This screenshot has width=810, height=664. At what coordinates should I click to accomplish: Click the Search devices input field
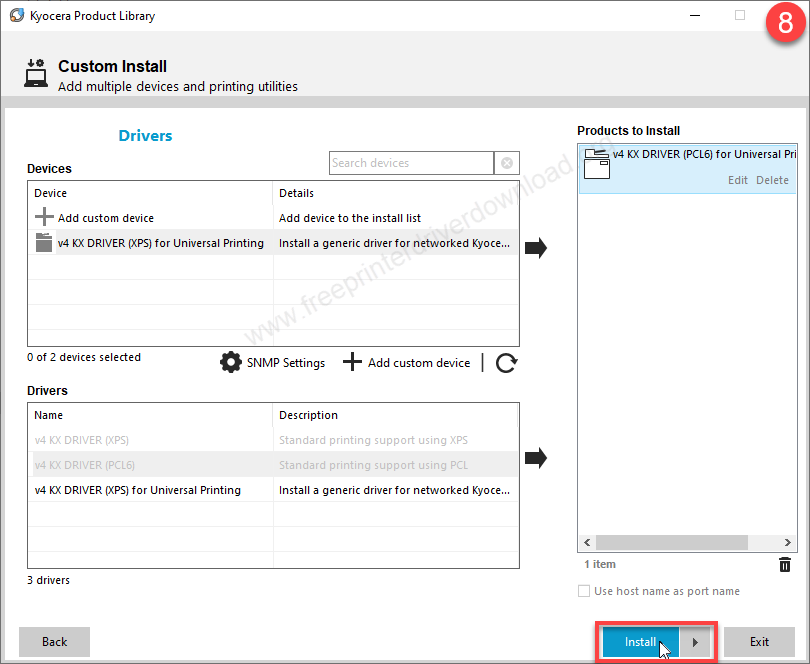click(x=411, y=163)
